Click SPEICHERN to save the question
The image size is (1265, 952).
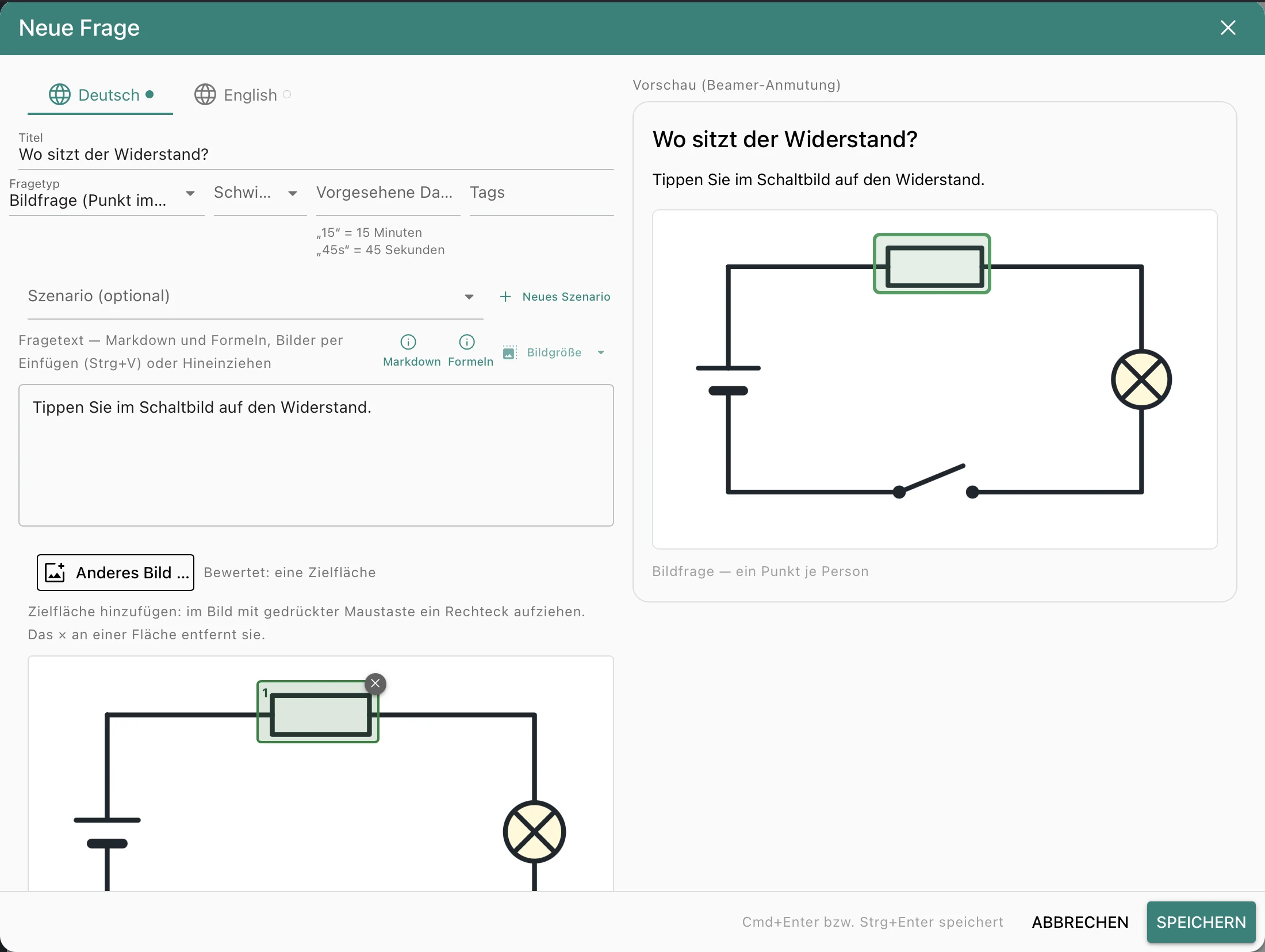click(1201, 922)
